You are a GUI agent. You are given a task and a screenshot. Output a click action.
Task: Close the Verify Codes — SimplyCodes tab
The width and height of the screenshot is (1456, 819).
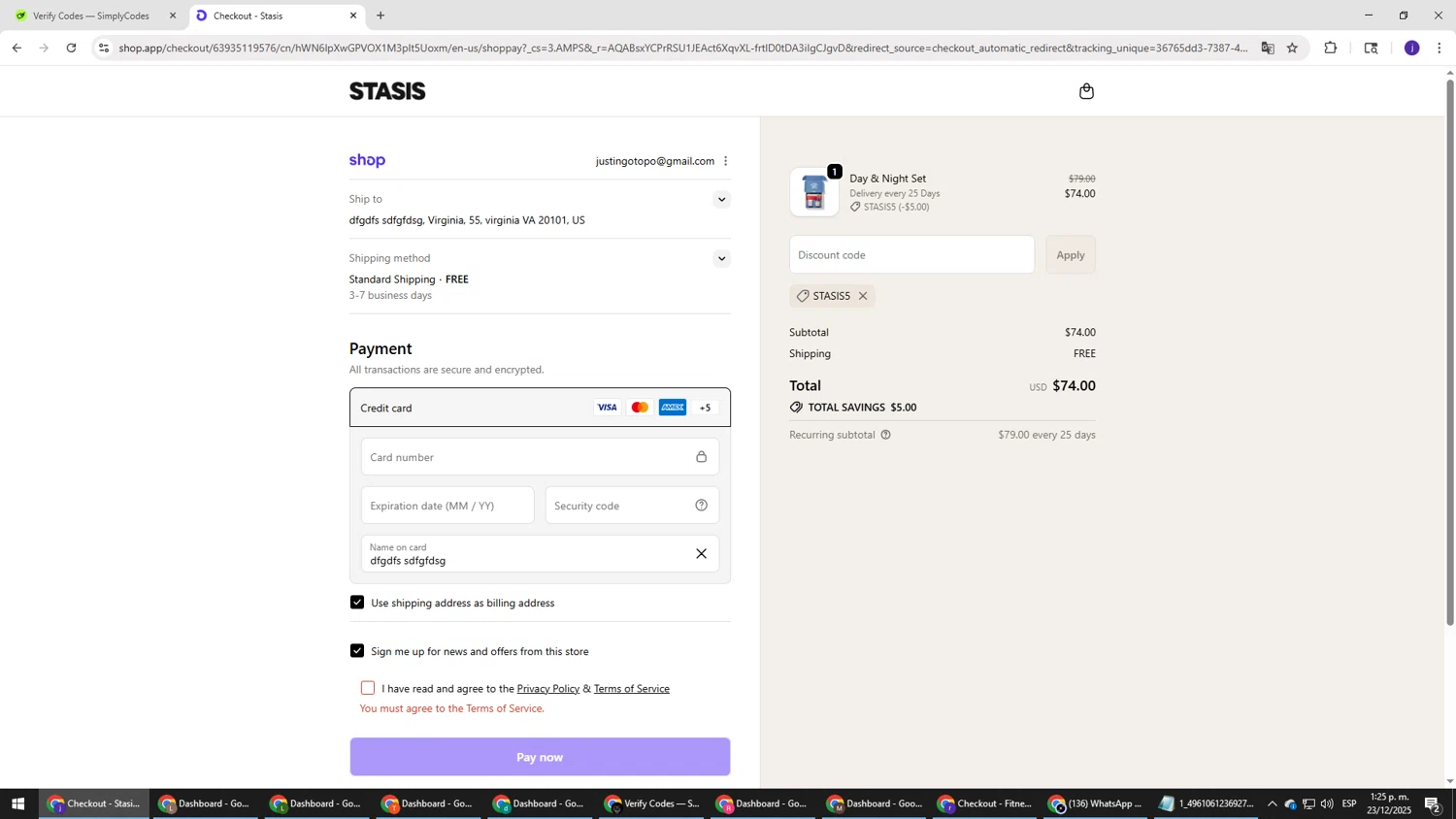point(173,16)
